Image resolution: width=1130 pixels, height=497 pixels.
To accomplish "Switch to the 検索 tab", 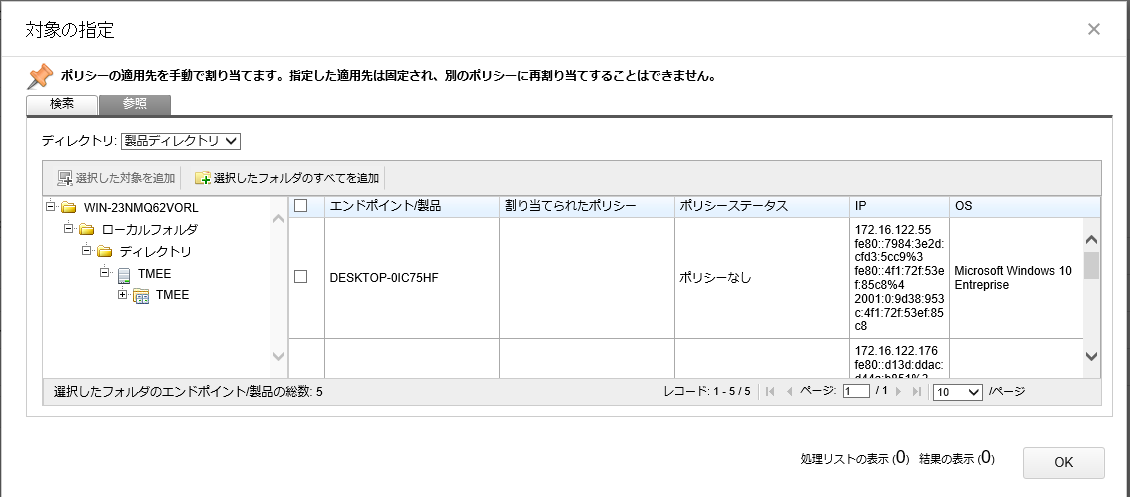I will pos(61,104).
